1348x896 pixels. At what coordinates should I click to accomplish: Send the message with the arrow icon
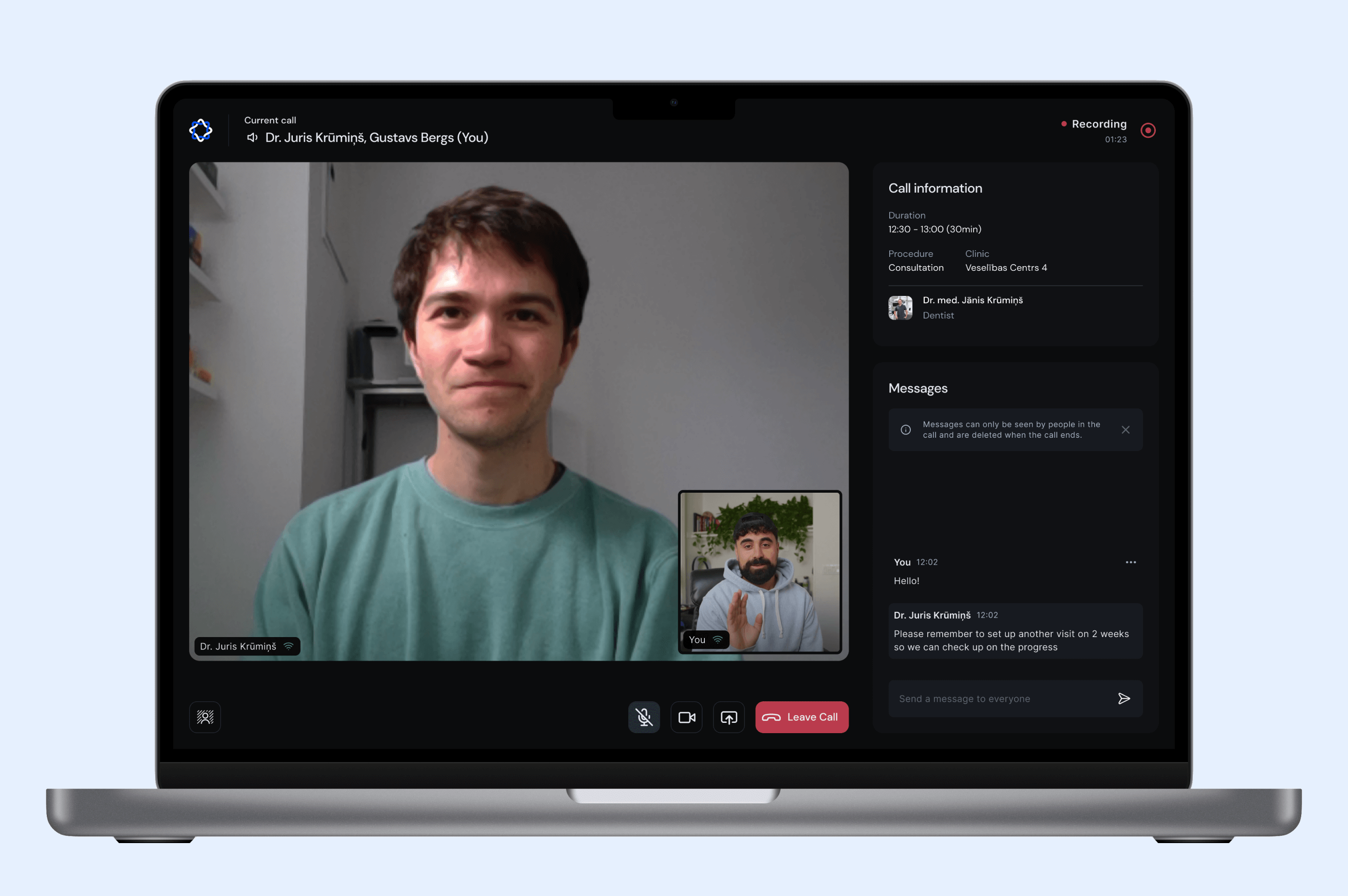[x=1124, y=698]
